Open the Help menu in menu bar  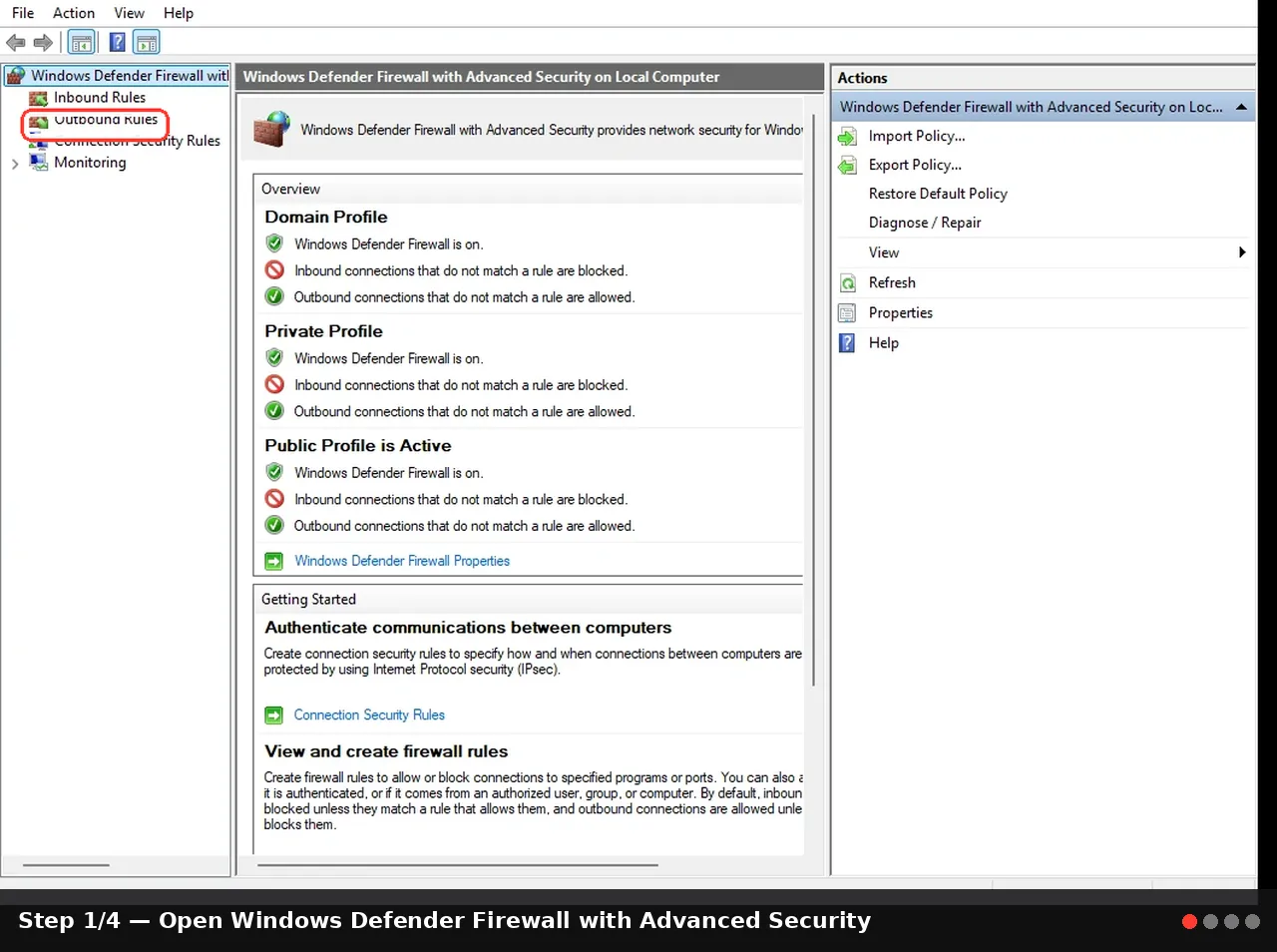[179, 13]
